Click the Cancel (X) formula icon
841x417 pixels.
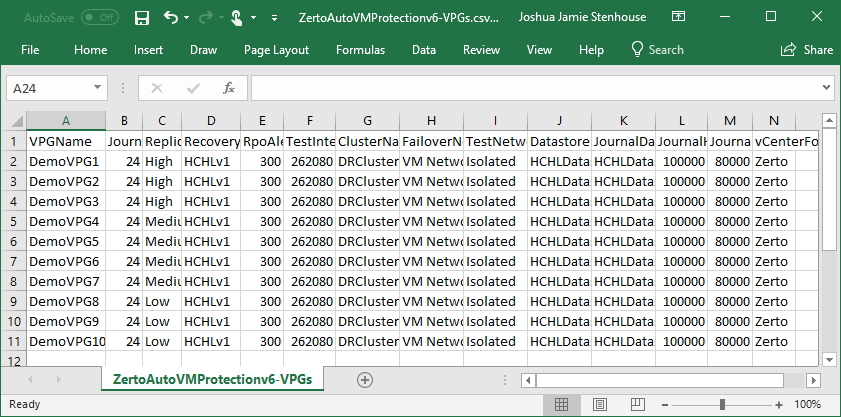tap(157, 88)
